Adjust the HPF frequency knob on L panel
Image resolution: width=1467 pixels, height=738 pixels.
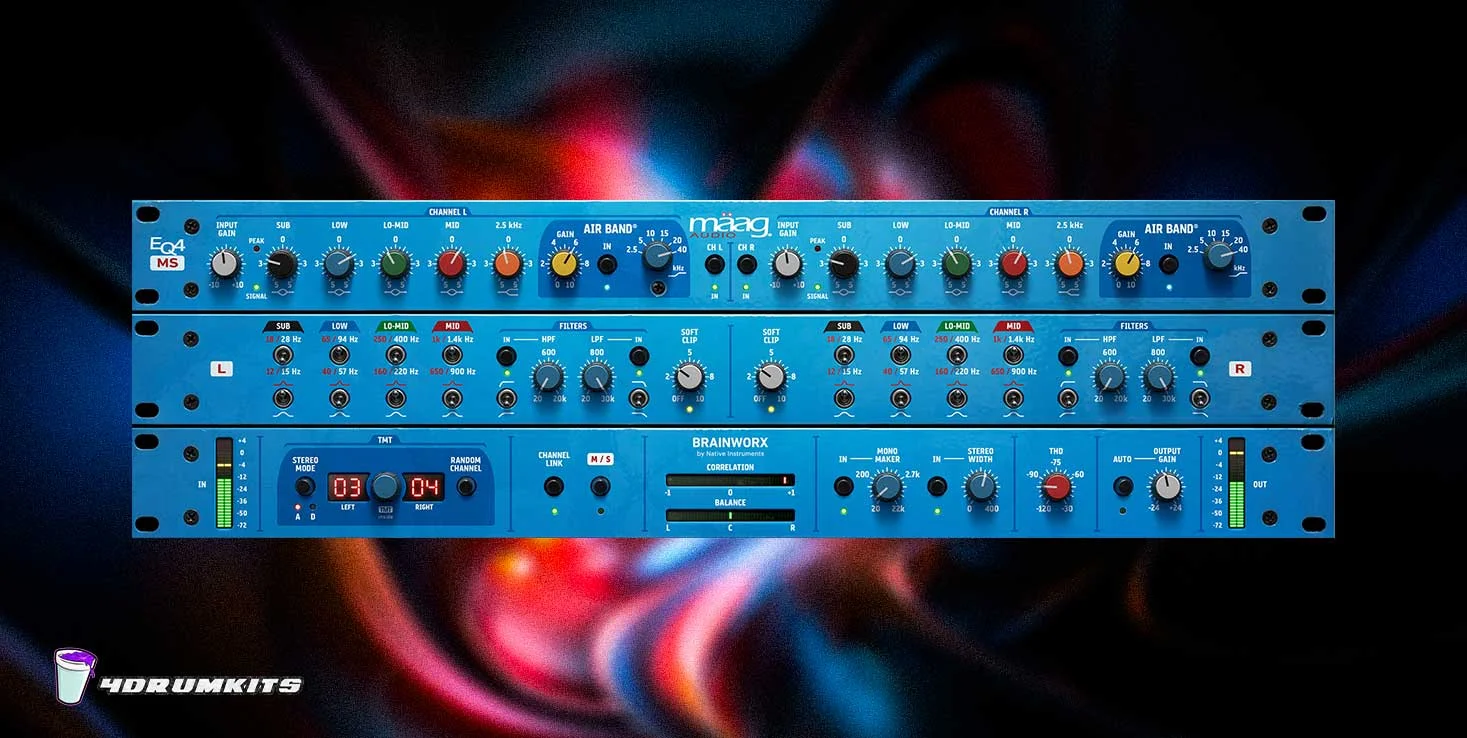tap(547, 377)
